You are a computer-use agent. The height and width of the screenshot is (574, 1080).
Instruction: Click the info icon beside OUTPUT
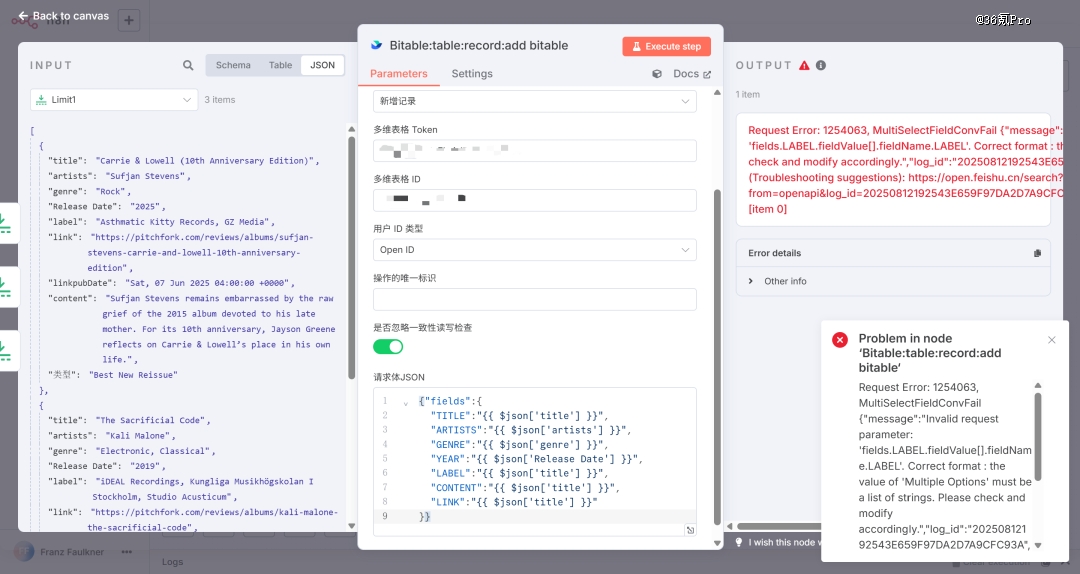click(x=821, y=65)
